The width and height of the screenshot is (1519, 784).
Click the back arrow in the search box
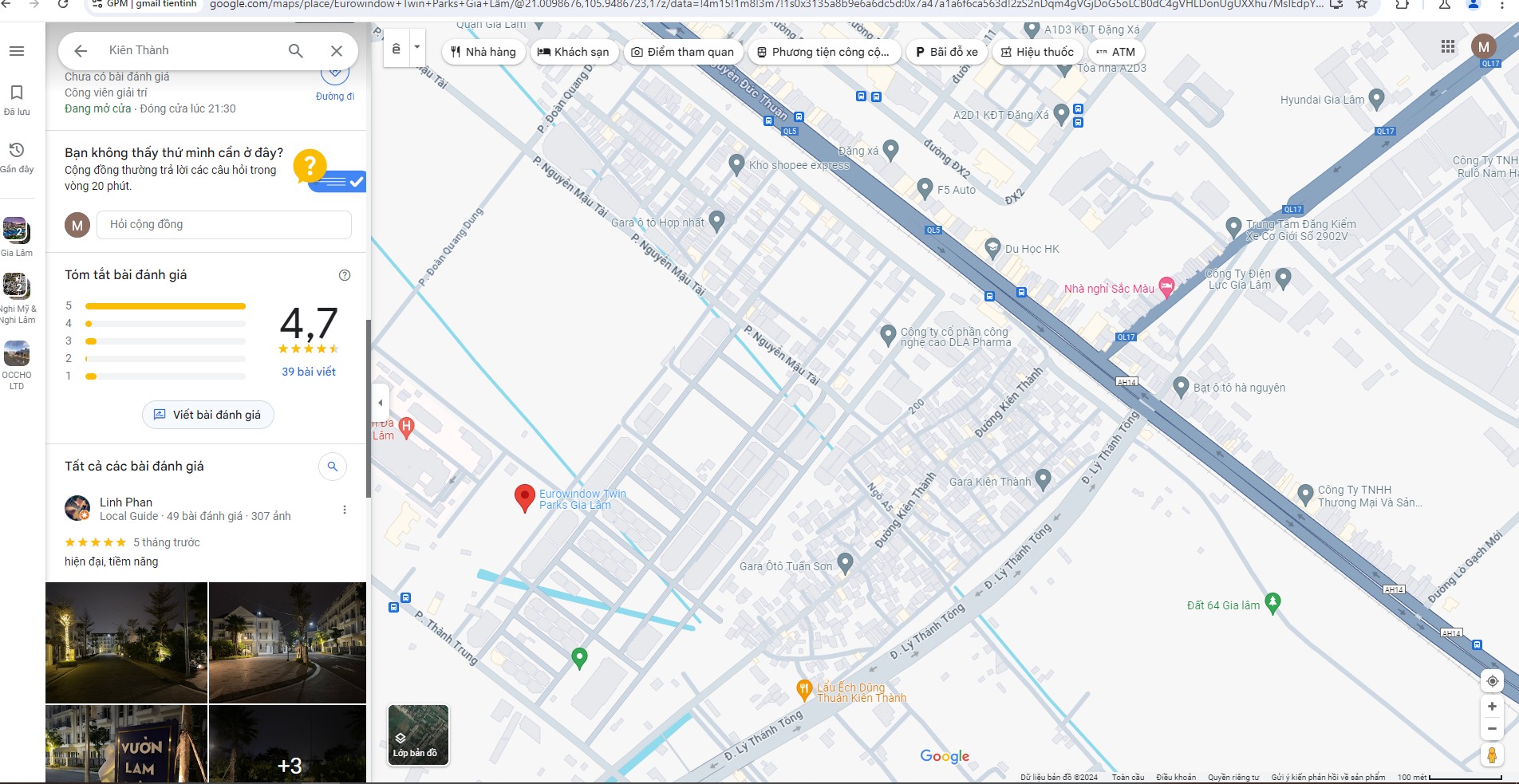[81, 50]
